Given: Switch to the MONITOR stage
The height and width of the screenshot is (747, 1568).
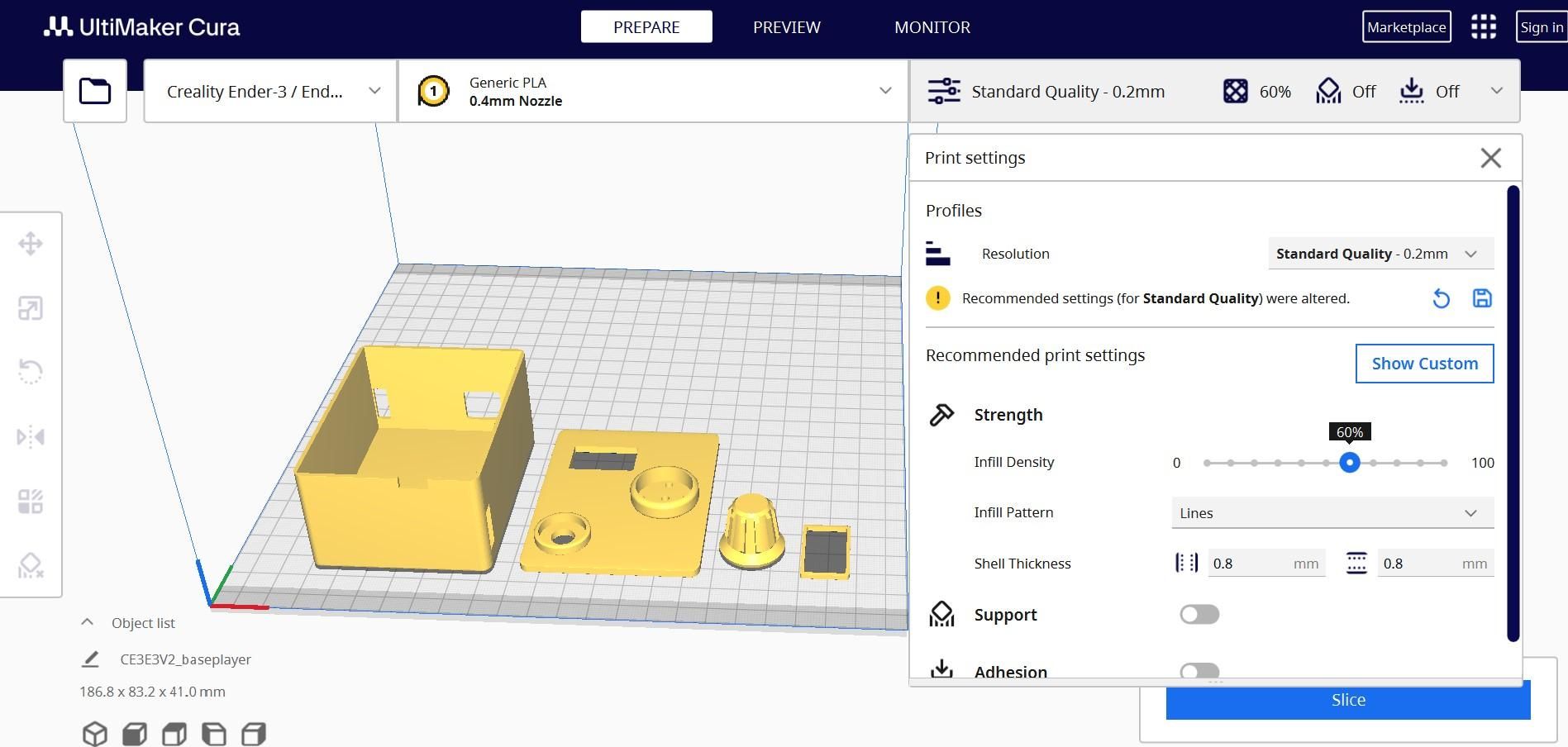Looking at the screenshot, I should (x=932, y=27).
